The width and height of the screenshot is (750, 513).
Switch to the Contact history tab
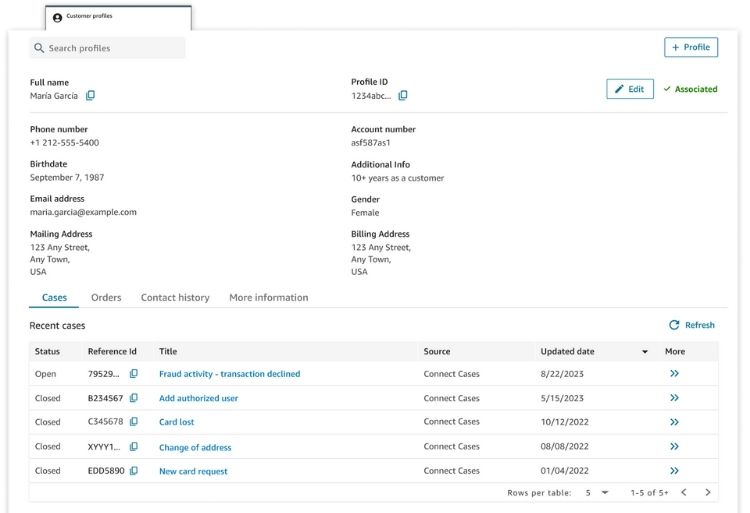click(x=175, y=298)
